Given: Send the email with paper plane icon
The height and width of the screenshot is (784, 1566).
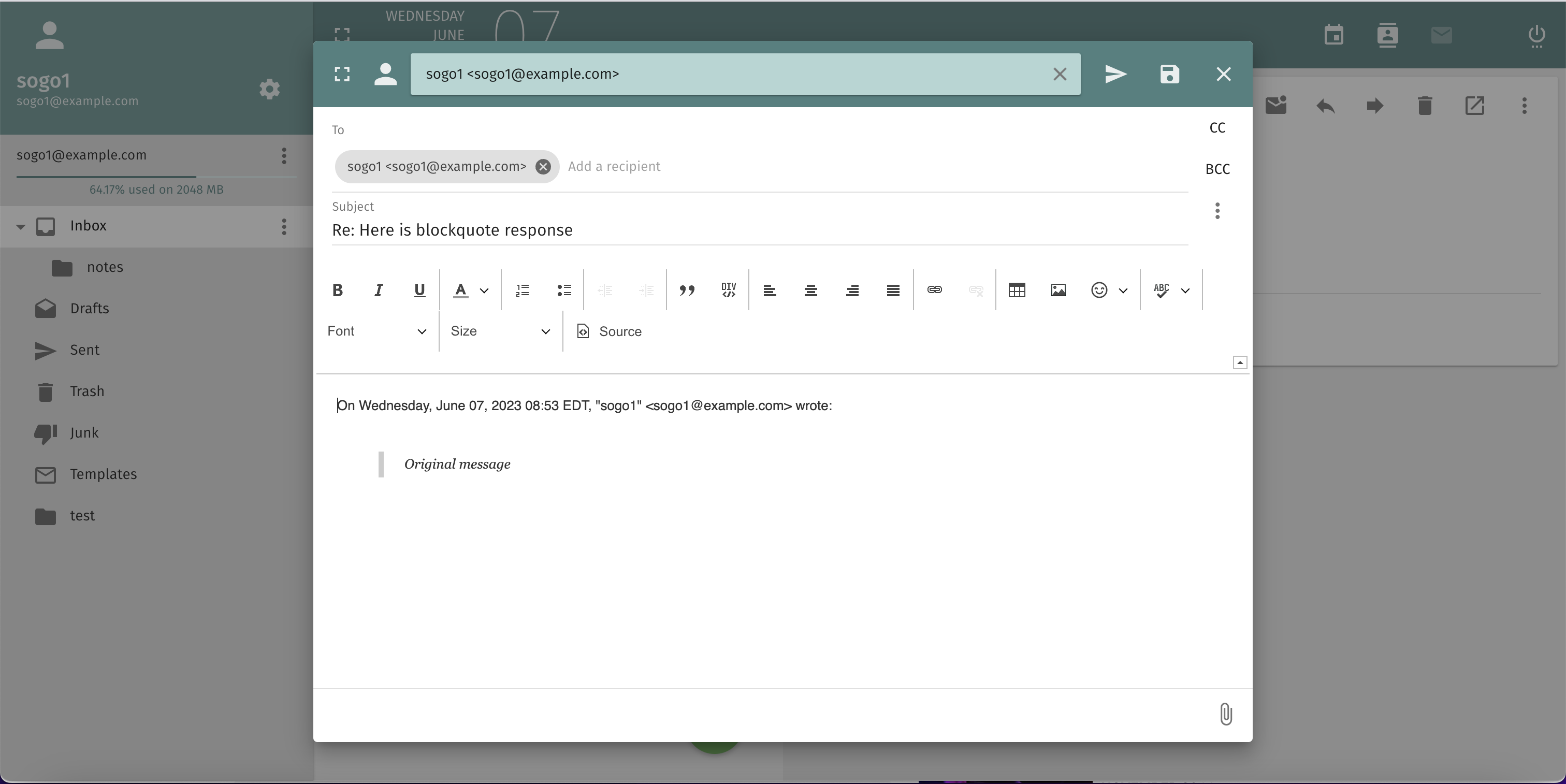Looking at the screenshot, I should click(1115, 74).
